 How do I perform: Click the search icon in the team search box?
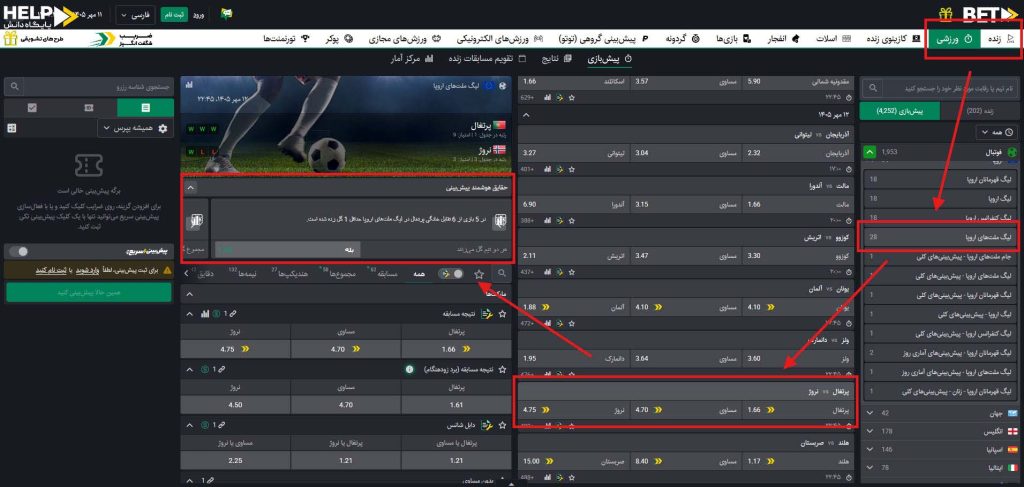click(873, 87)
